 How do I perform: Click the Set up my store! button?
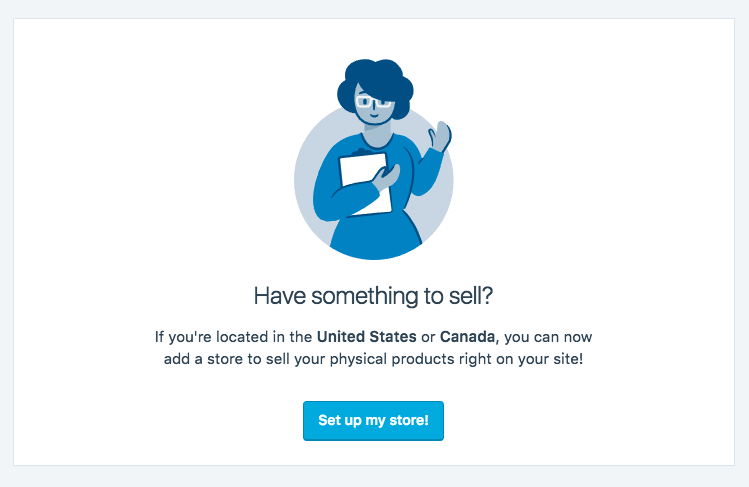(373, 421)
